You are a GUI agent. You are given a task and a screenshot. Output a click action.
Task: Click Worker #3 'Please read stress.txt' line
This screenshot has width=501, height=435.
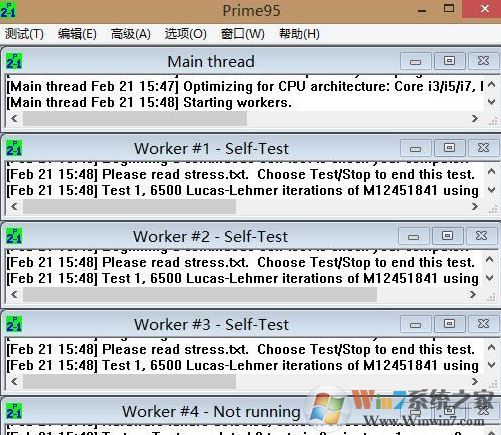coord(241,349)
